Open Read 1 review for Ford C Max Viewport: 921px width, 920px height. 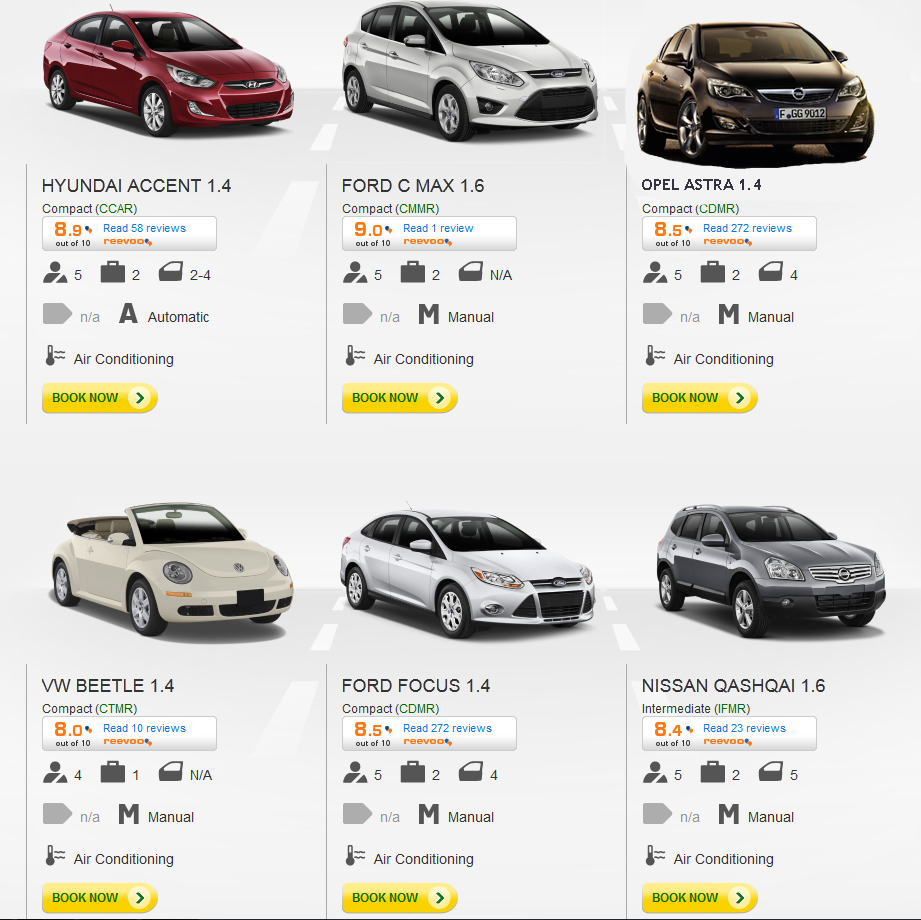[438, 228]
